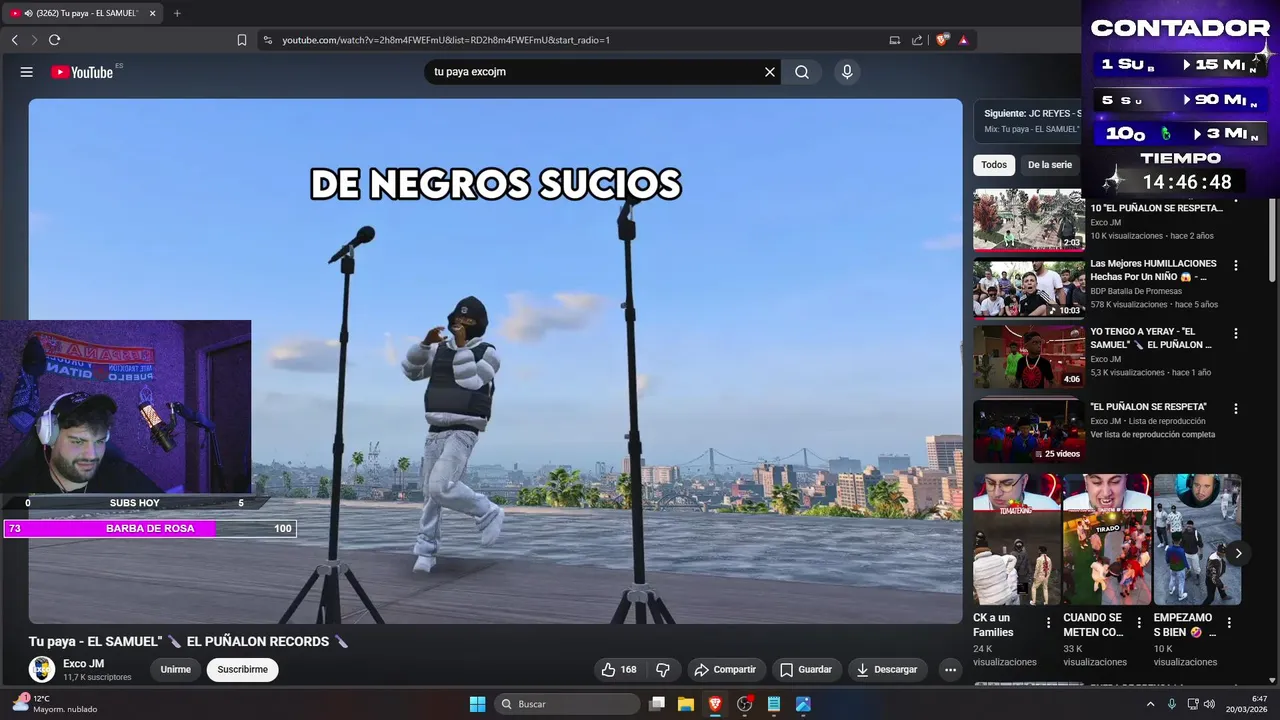Click 'Ver lista de reproducción completa' link

[1153, 435]
